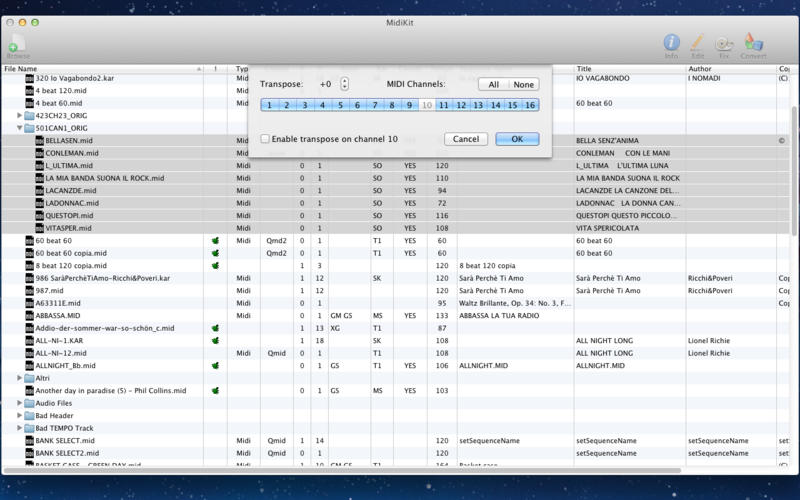Click the Info toolbar icon
This screenshot has width=800, height=500.
(671, 42)
